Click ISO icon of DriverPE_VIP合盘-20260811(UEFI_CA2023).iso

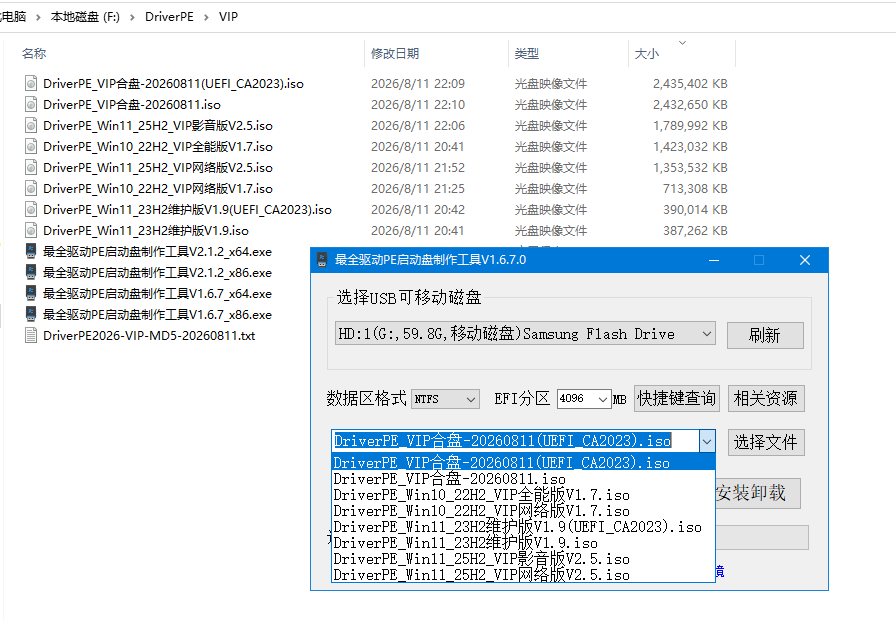[31, 83]
